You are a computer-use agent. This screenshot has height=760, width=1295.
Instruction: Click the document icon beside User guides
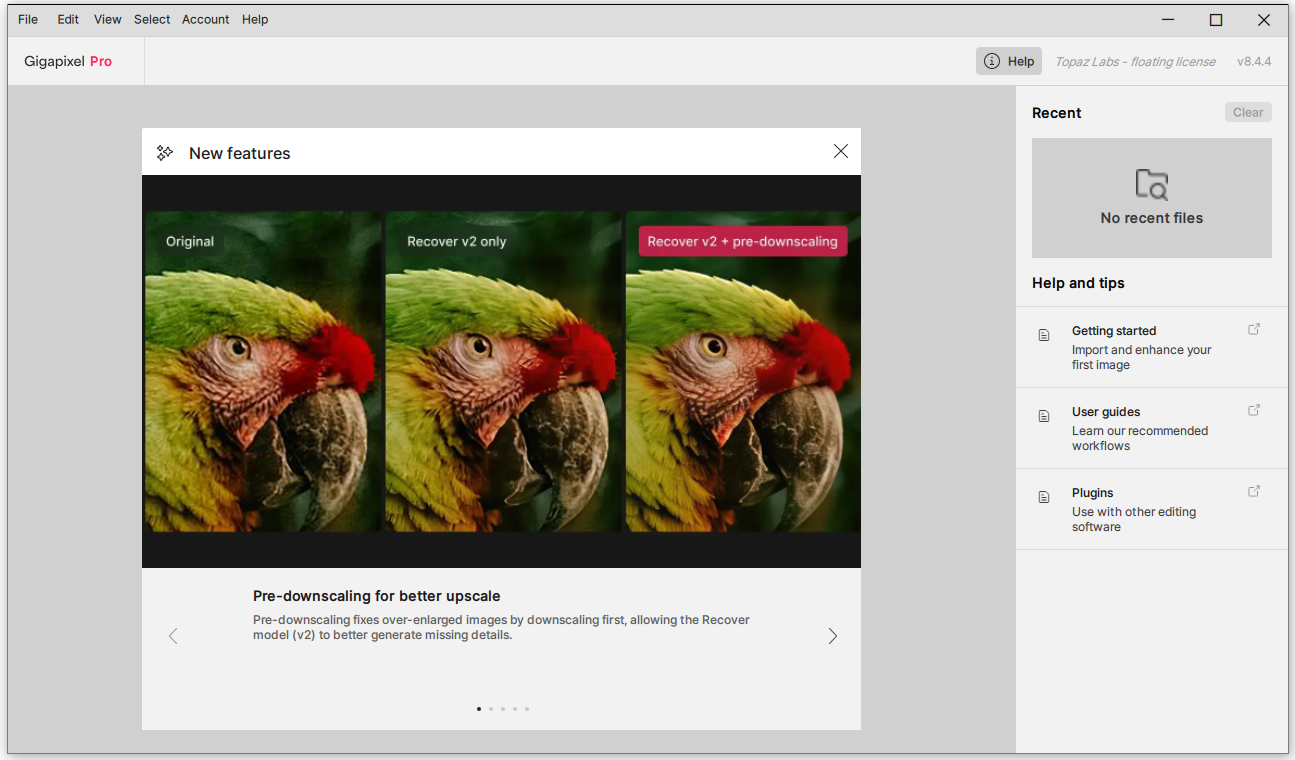click(1044, 416)
